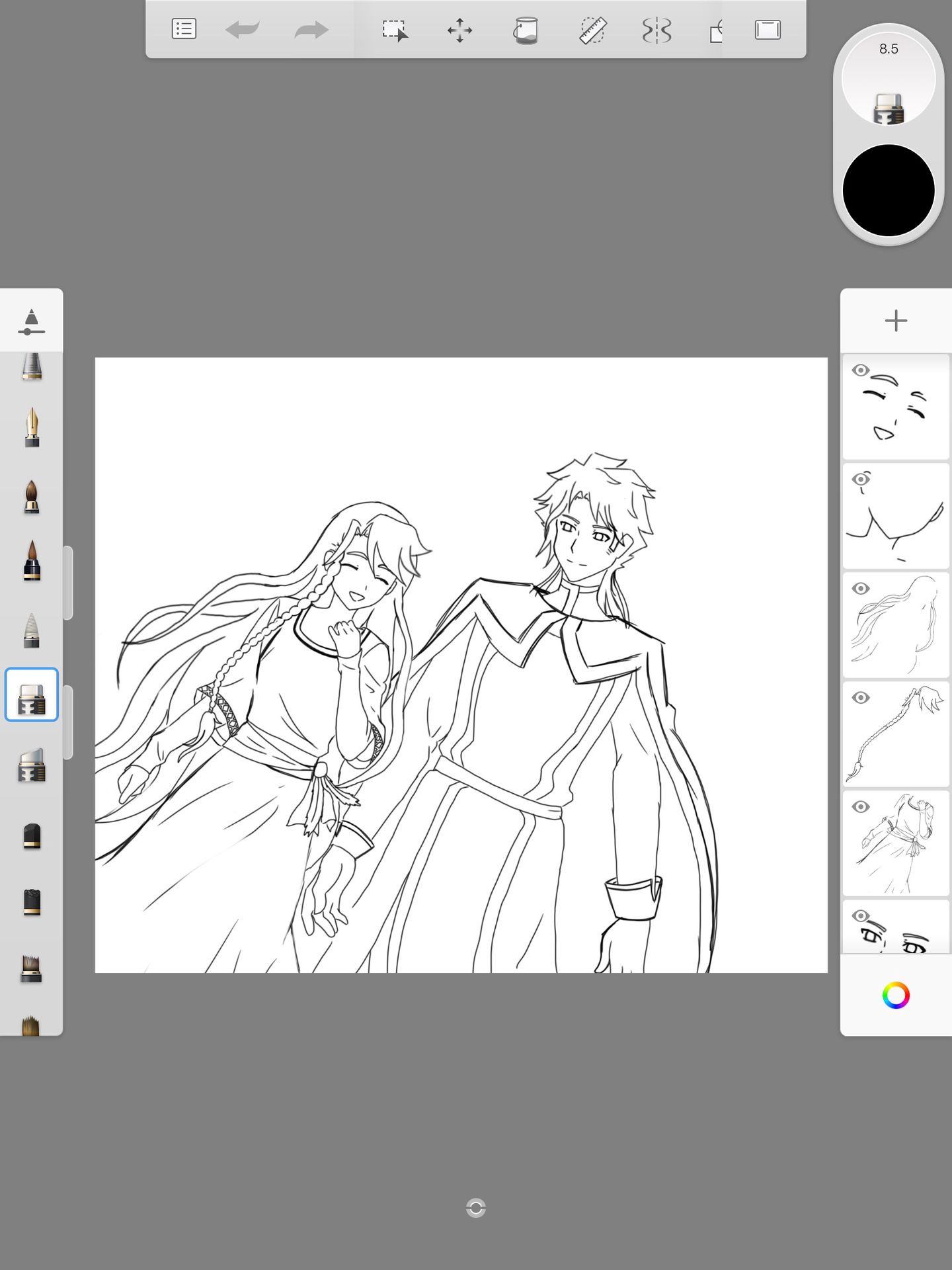Pick the small black marker brush
952x1270 pixels.
31,836
